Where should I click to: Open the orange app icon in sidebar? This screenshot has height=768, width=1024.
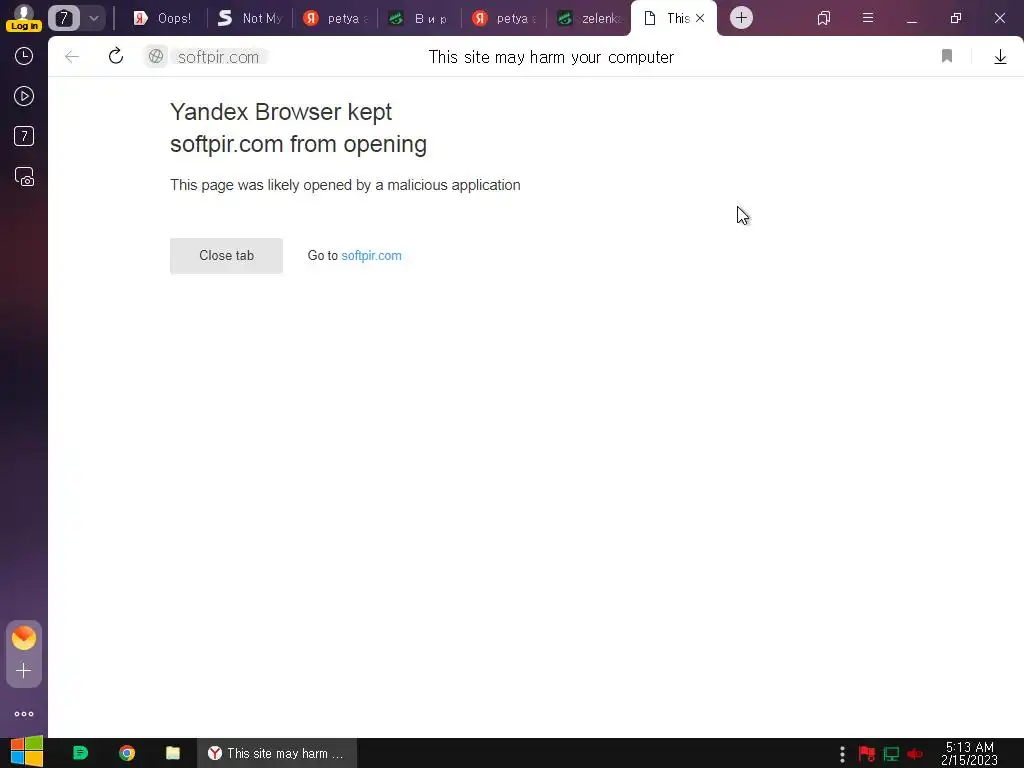[x=24, y=637]
